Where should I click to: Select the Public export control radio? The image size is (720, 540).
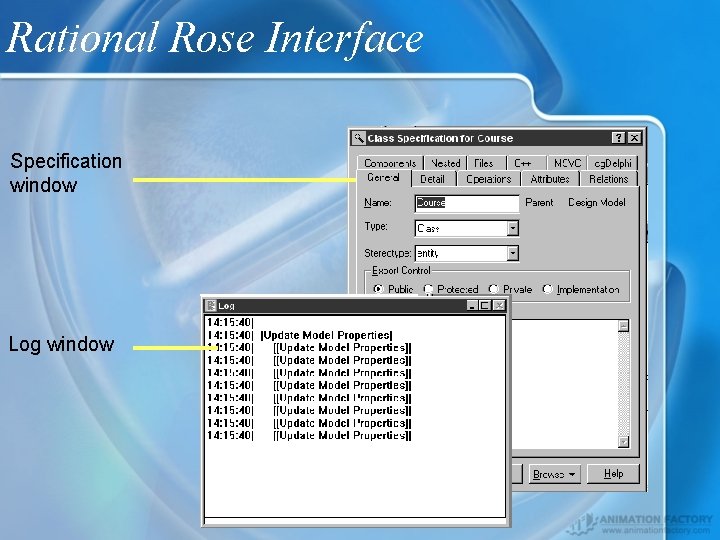pos(378,289)
